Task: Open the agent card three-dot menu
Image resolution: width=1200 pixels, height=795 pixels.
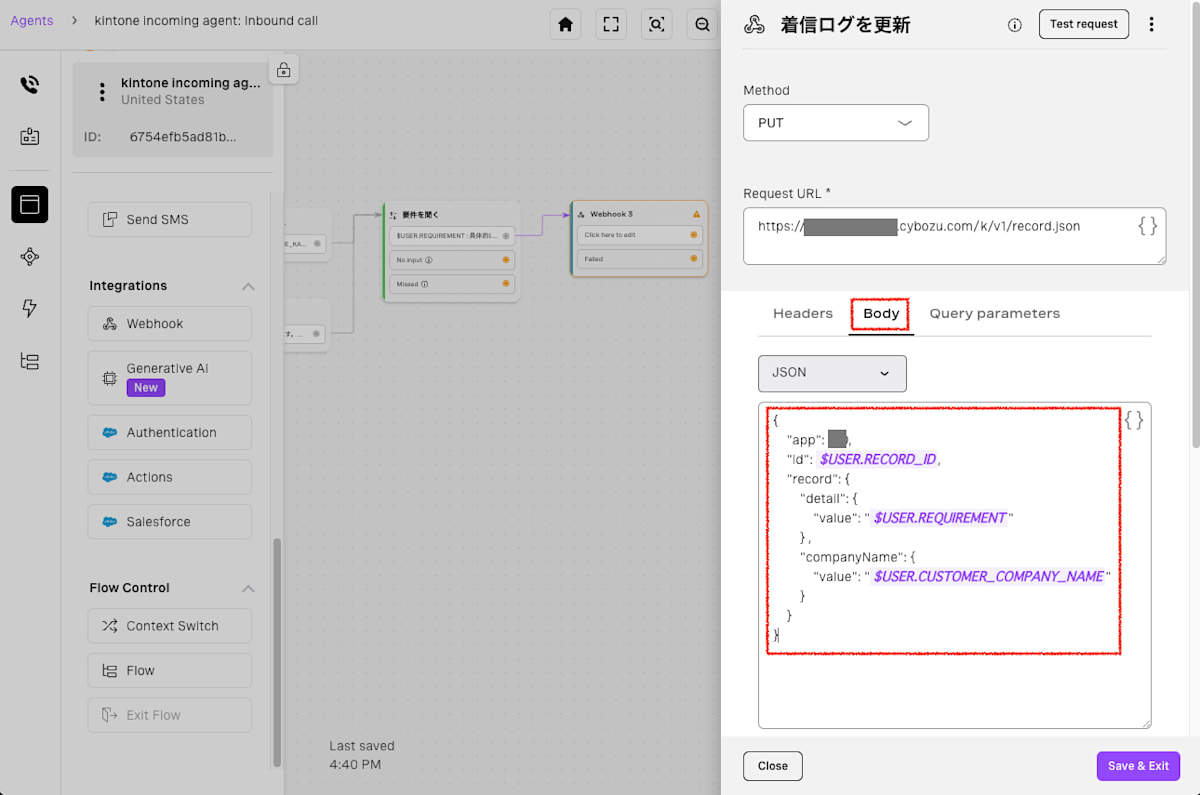Action: pyautogui.click(x=101, y=92)
